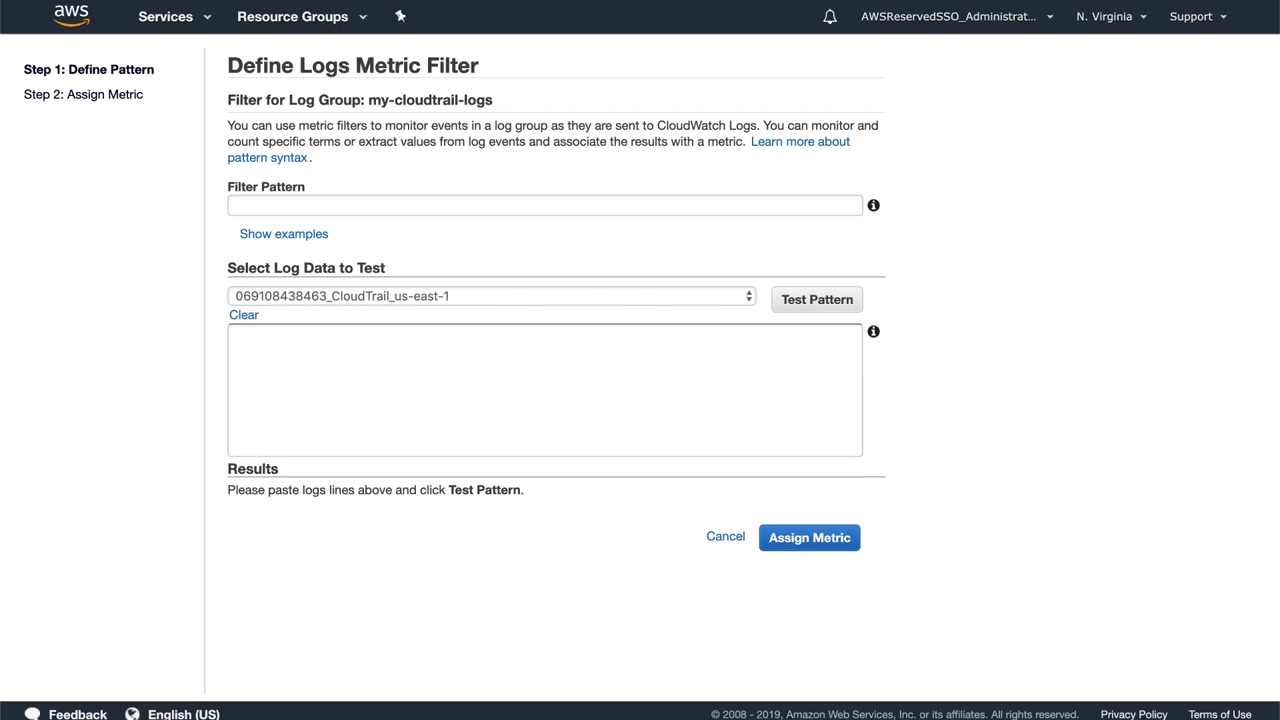Click info icon beside log data textarea
1280x720 pixels.
click(873, 331)
